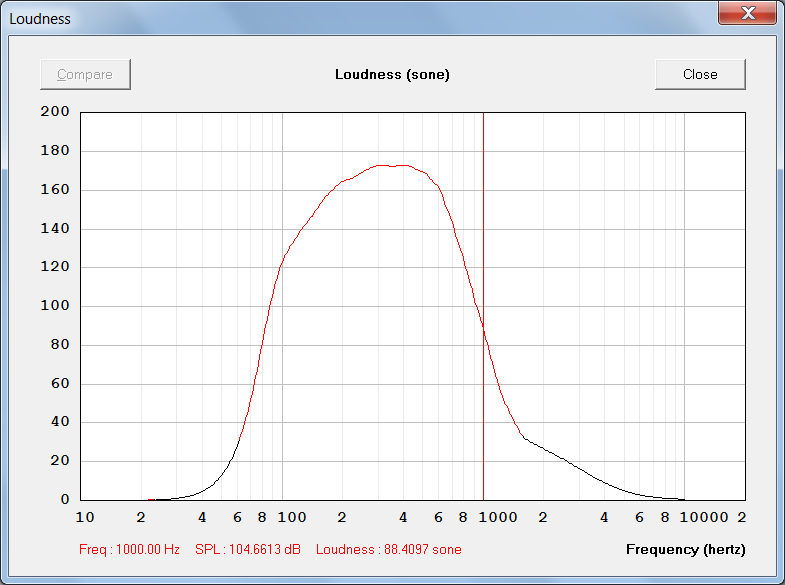The image size is (785, 585).
Task: Click the 180 y-axis label
Action: pos(55,150)
